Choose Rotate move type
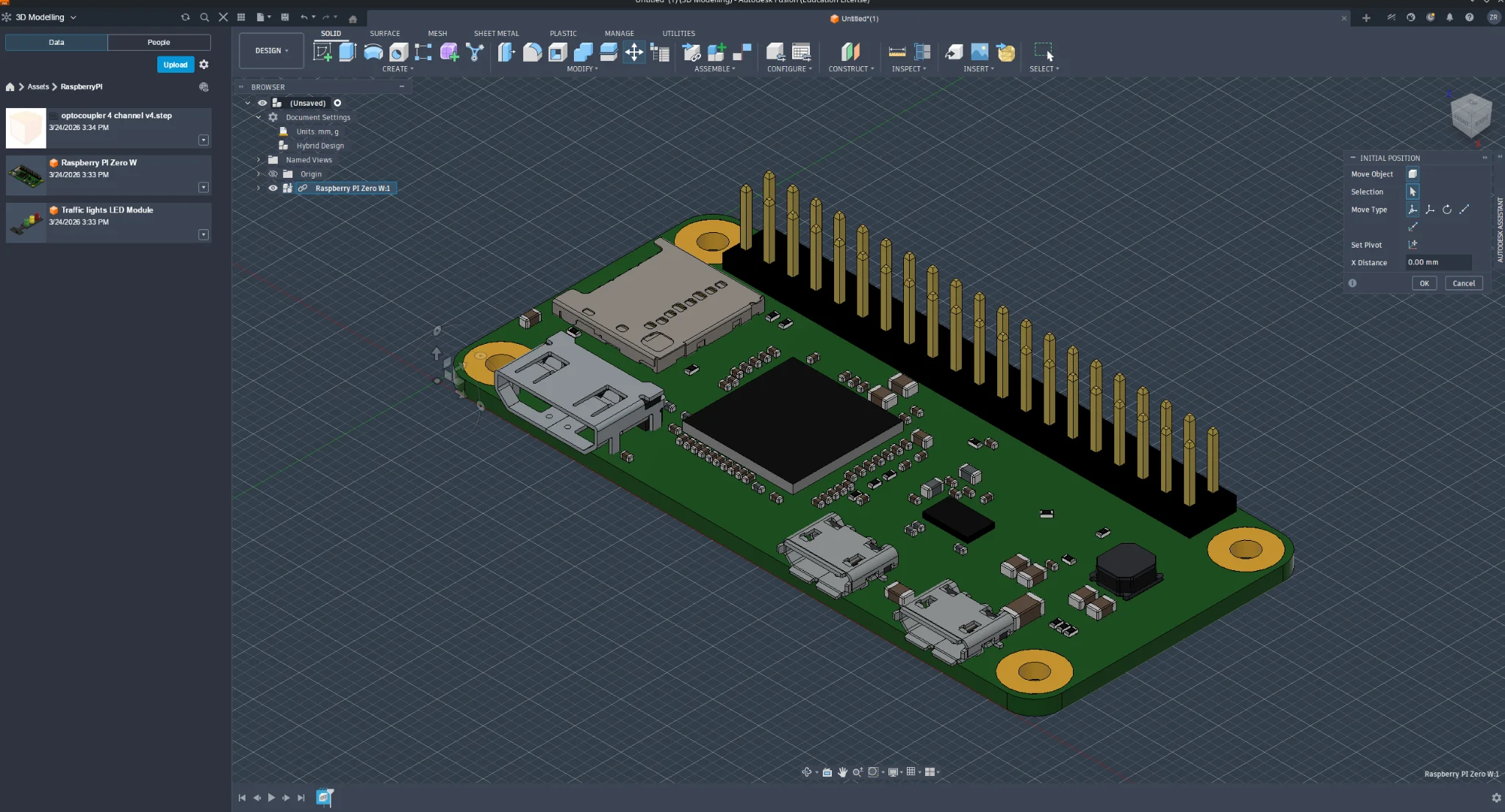The height and width of the screenshot is (812, 1505). (x=1447, y=209)
